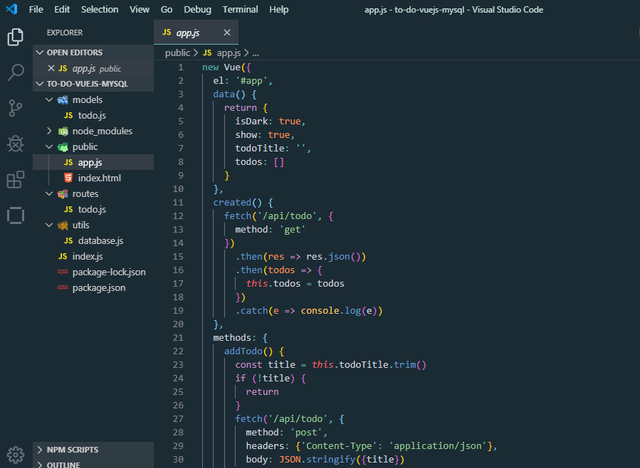Expand the NPM Scripts section
This screenshot has height=468, width=640.
pyautogui.click(x=40, y=450)
